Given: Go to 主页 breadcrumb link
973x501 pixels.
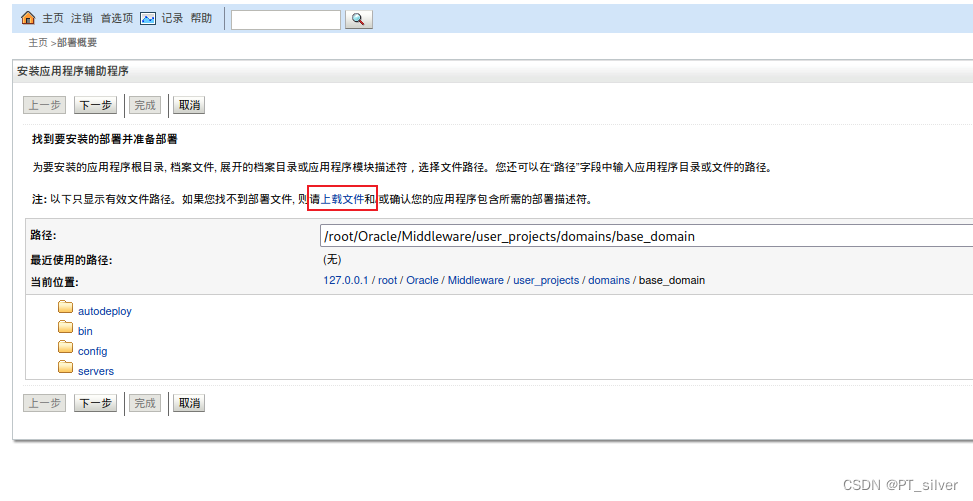Looking at the screenshot, I should [x=38, y=42].
